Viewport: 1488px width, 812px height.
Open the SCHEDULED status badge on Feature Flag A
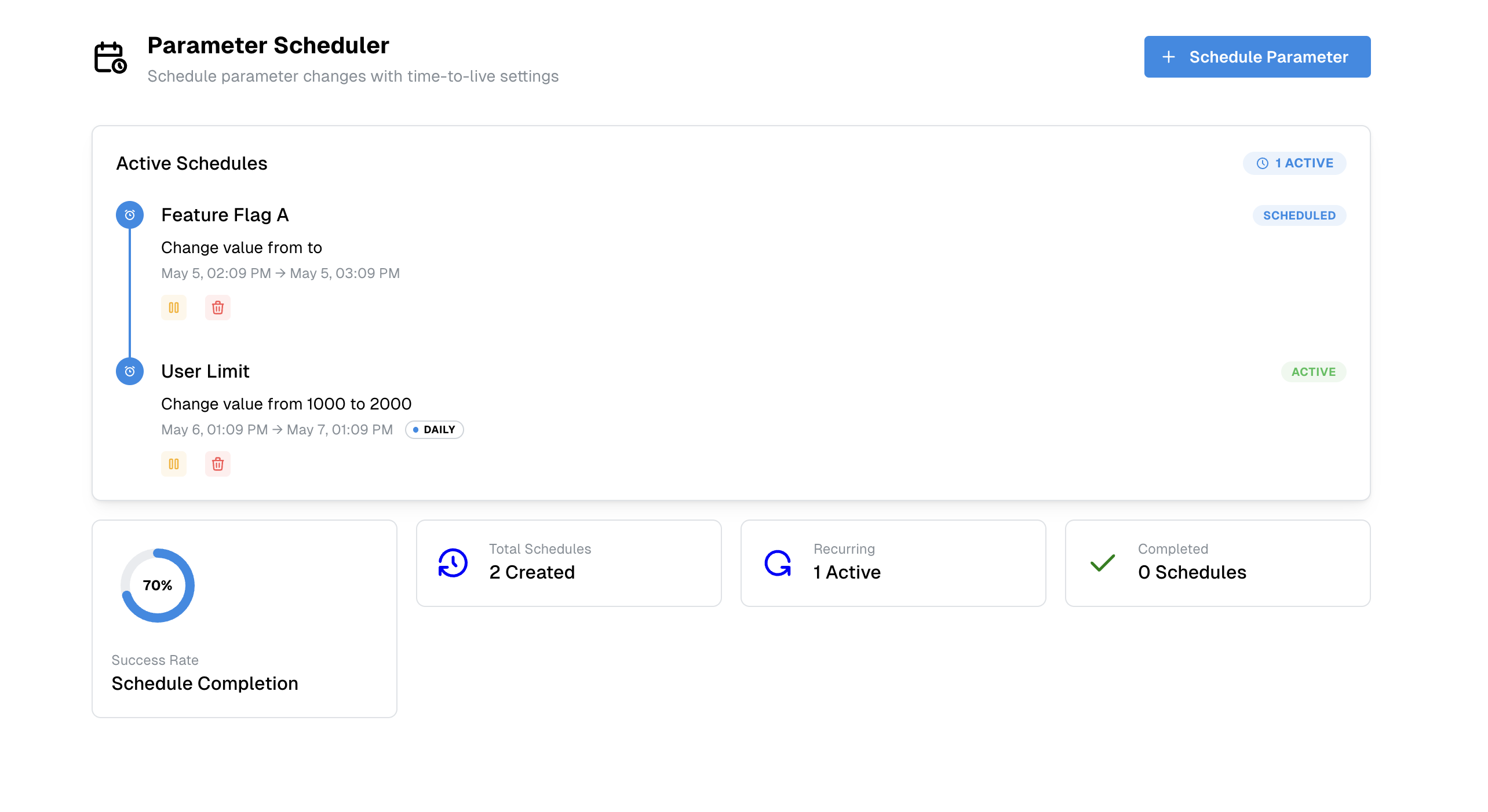coord(1299,215)
